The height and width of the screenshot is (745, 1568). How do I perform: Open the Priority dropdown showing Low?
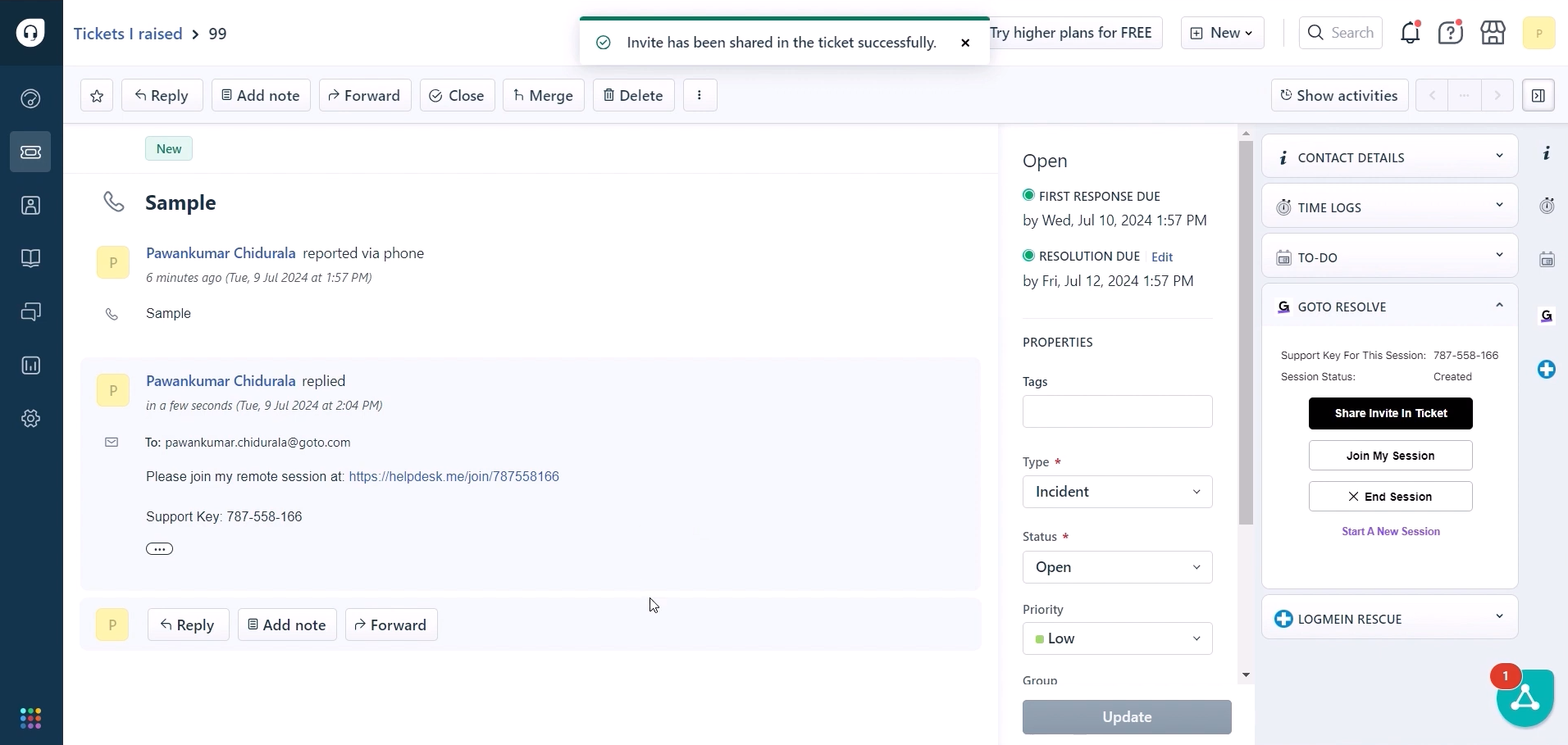1117,638
